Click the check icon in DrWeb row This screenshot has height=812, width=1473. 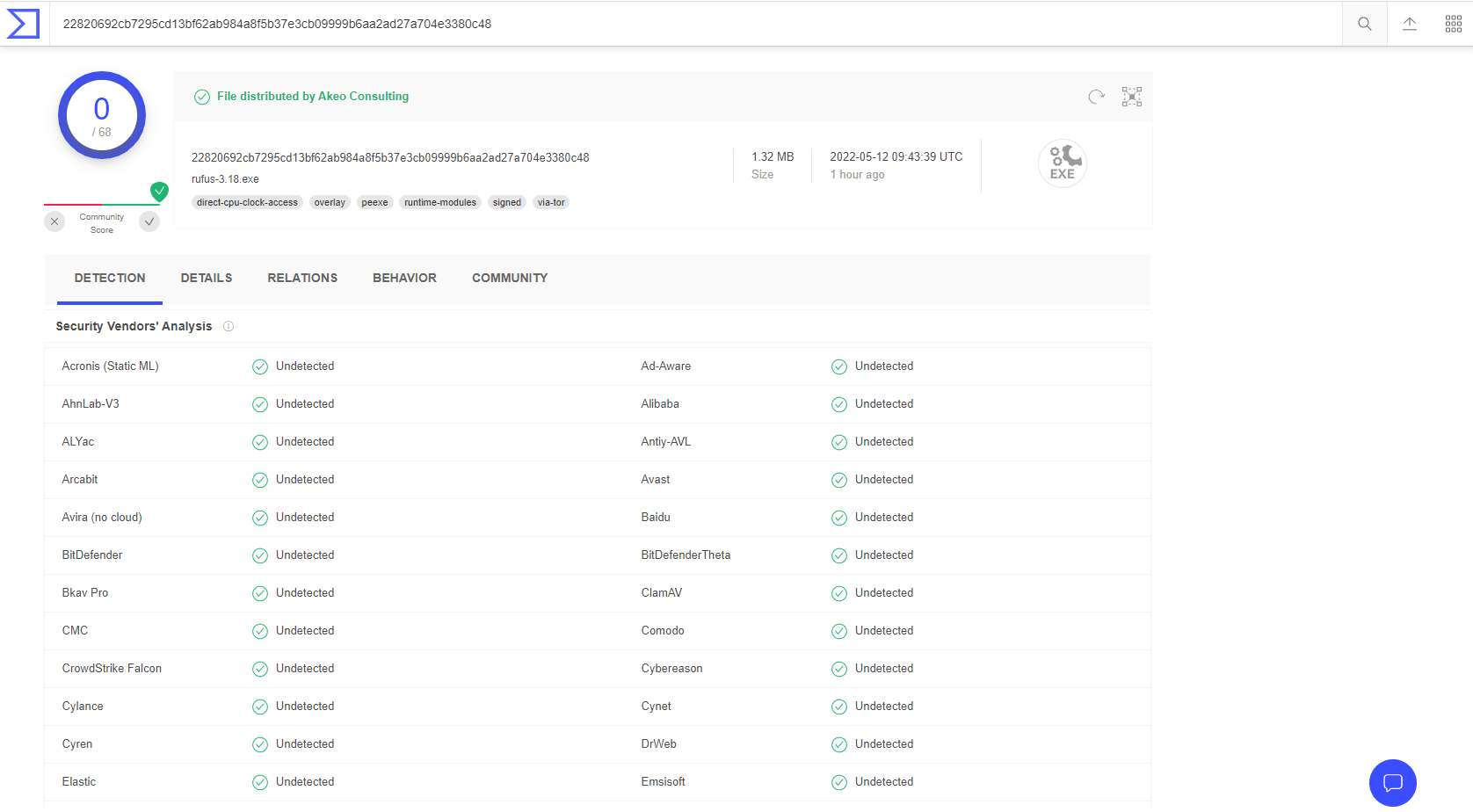click(839, 744)
